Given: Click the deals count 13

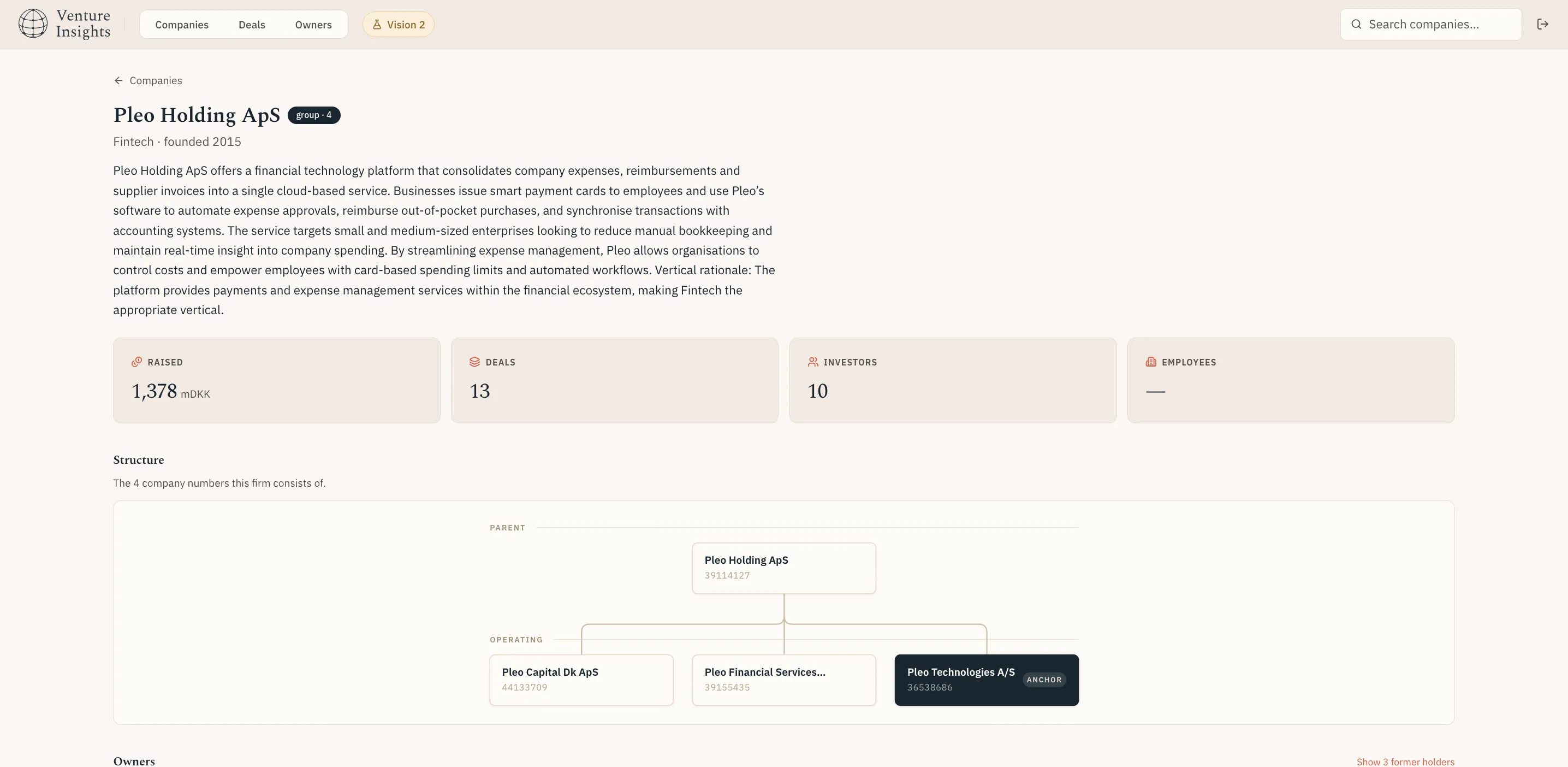Looking at the screenshot, I should [480, 391].
